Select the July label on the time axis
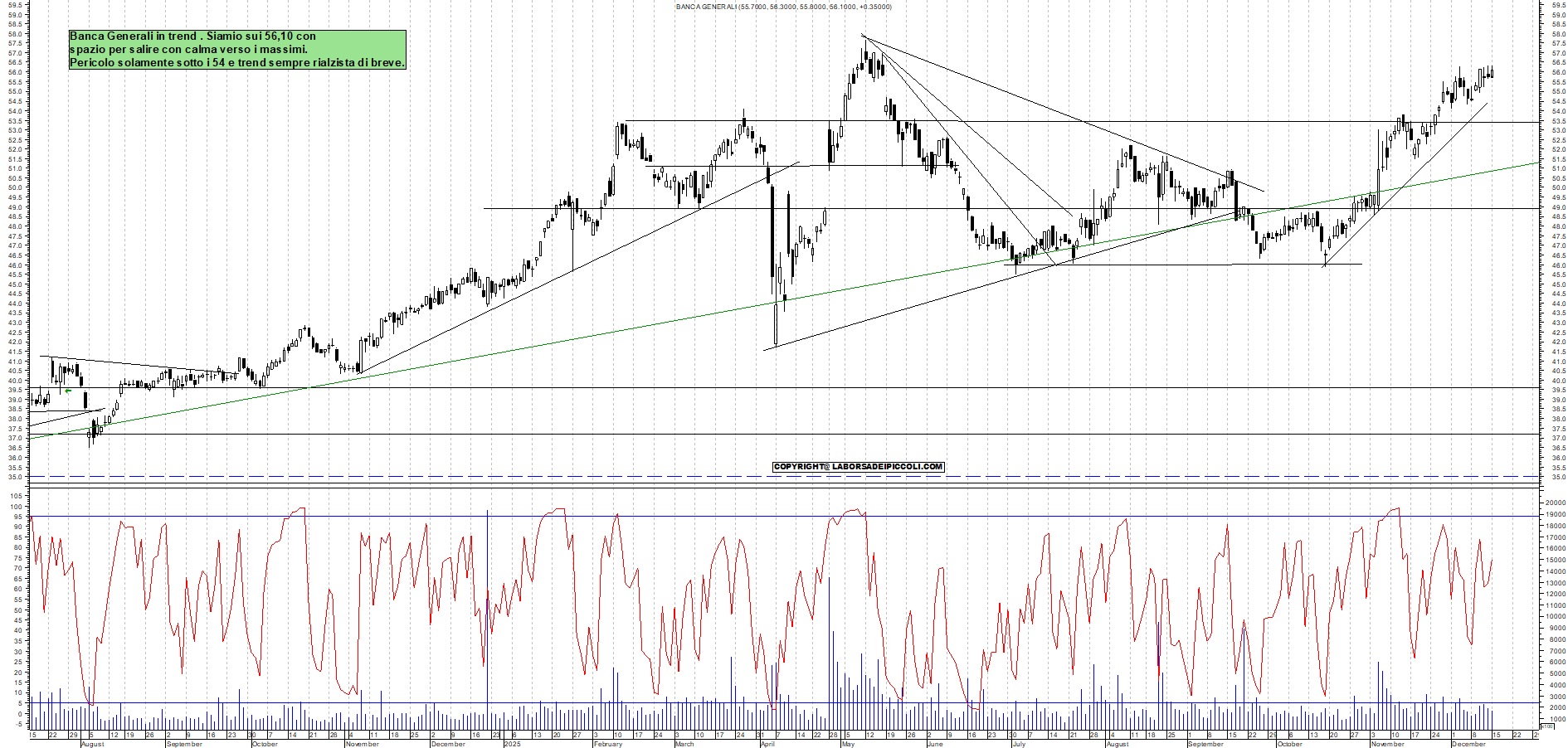The image size is (1568, 748). tap(1018, 744)
